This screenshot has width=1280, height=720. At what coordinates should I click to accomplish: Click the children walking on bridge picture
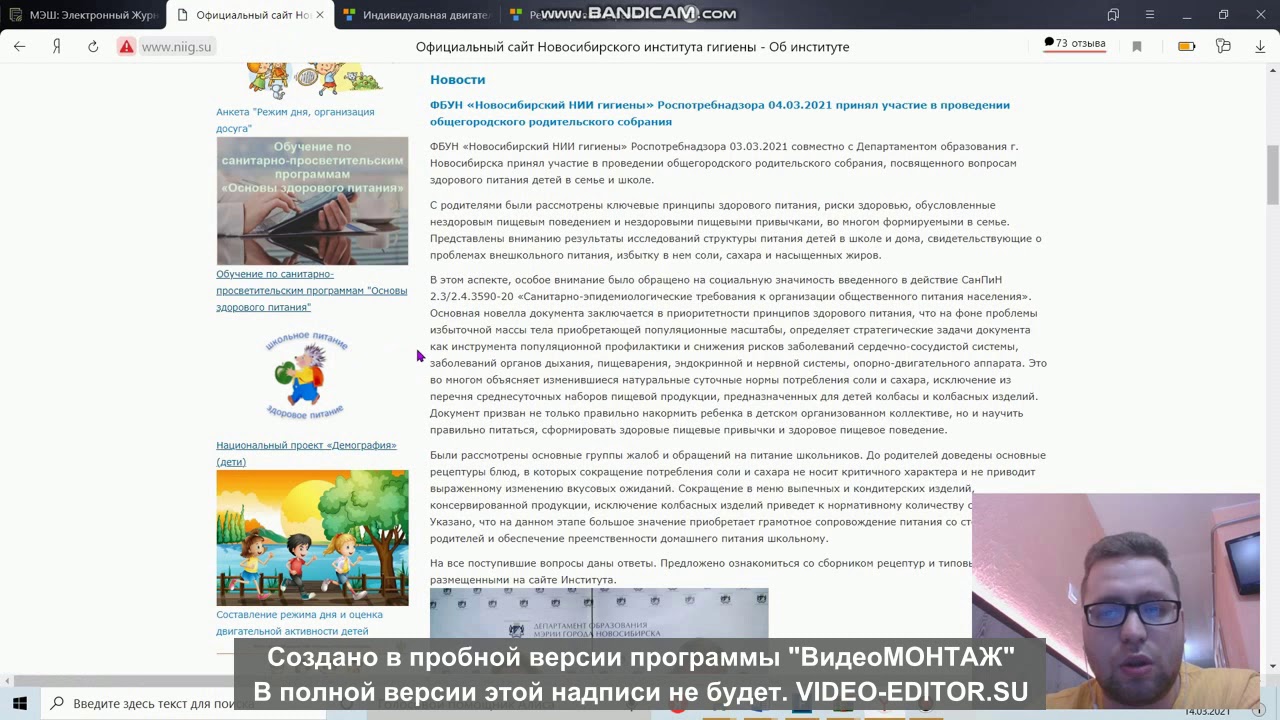point(312,538)
